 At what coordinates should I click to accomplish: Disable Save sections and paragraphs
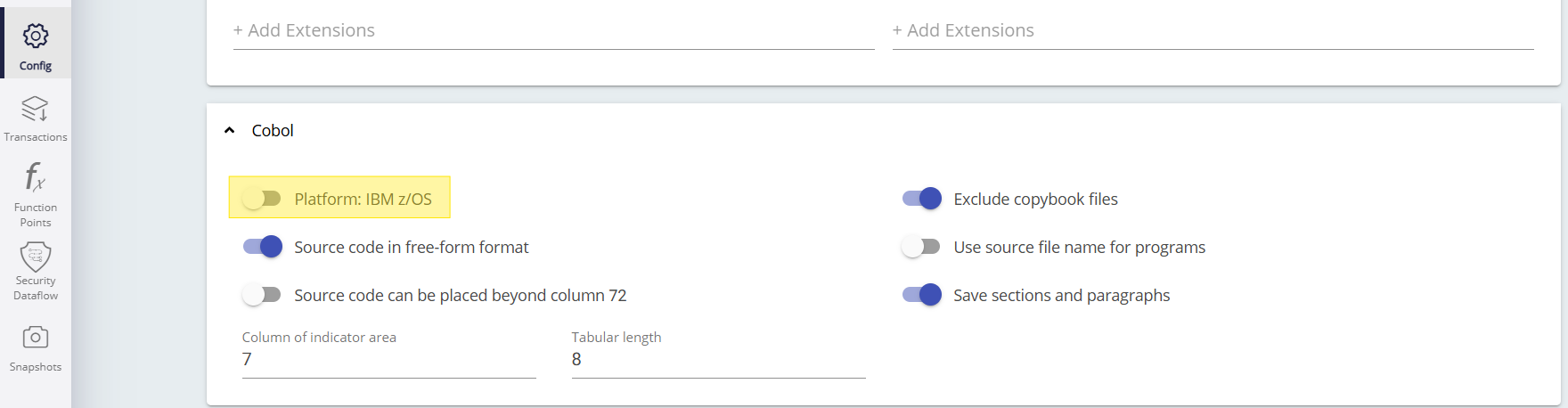pyautogui.click(x=922, y=295)
